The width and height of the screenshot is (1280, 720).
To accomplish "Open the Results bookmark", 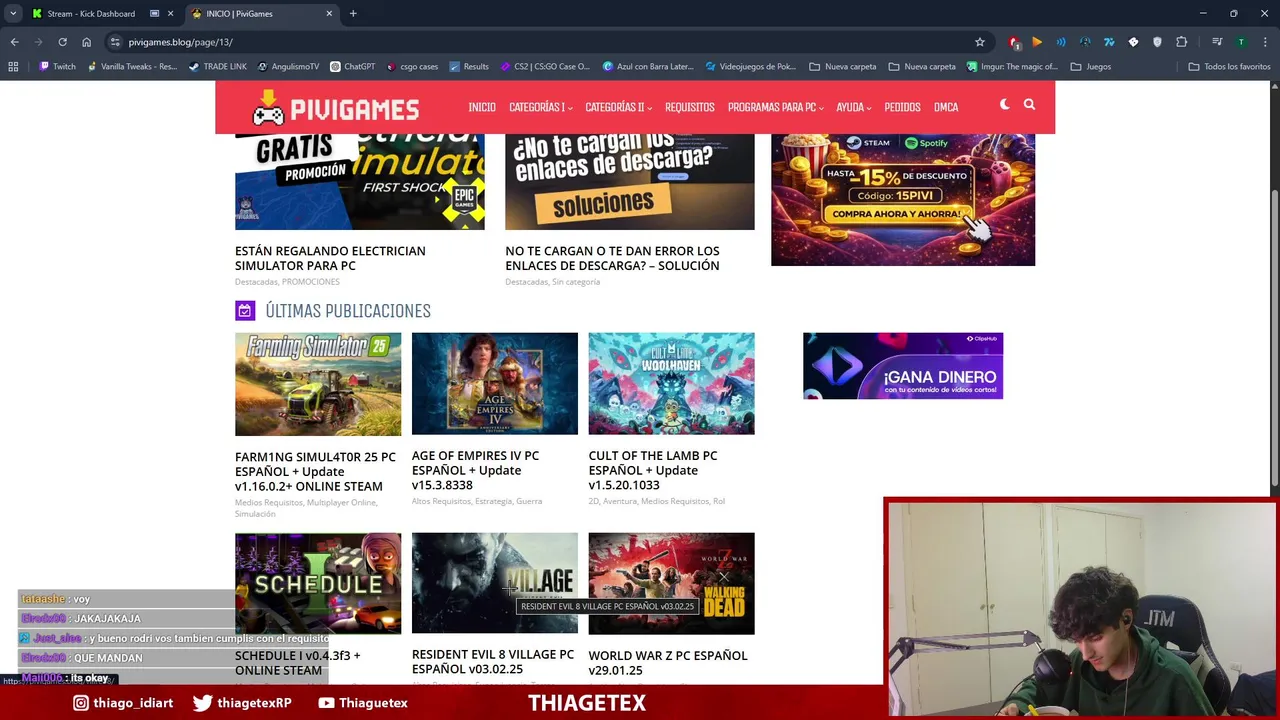I will 469,67.
